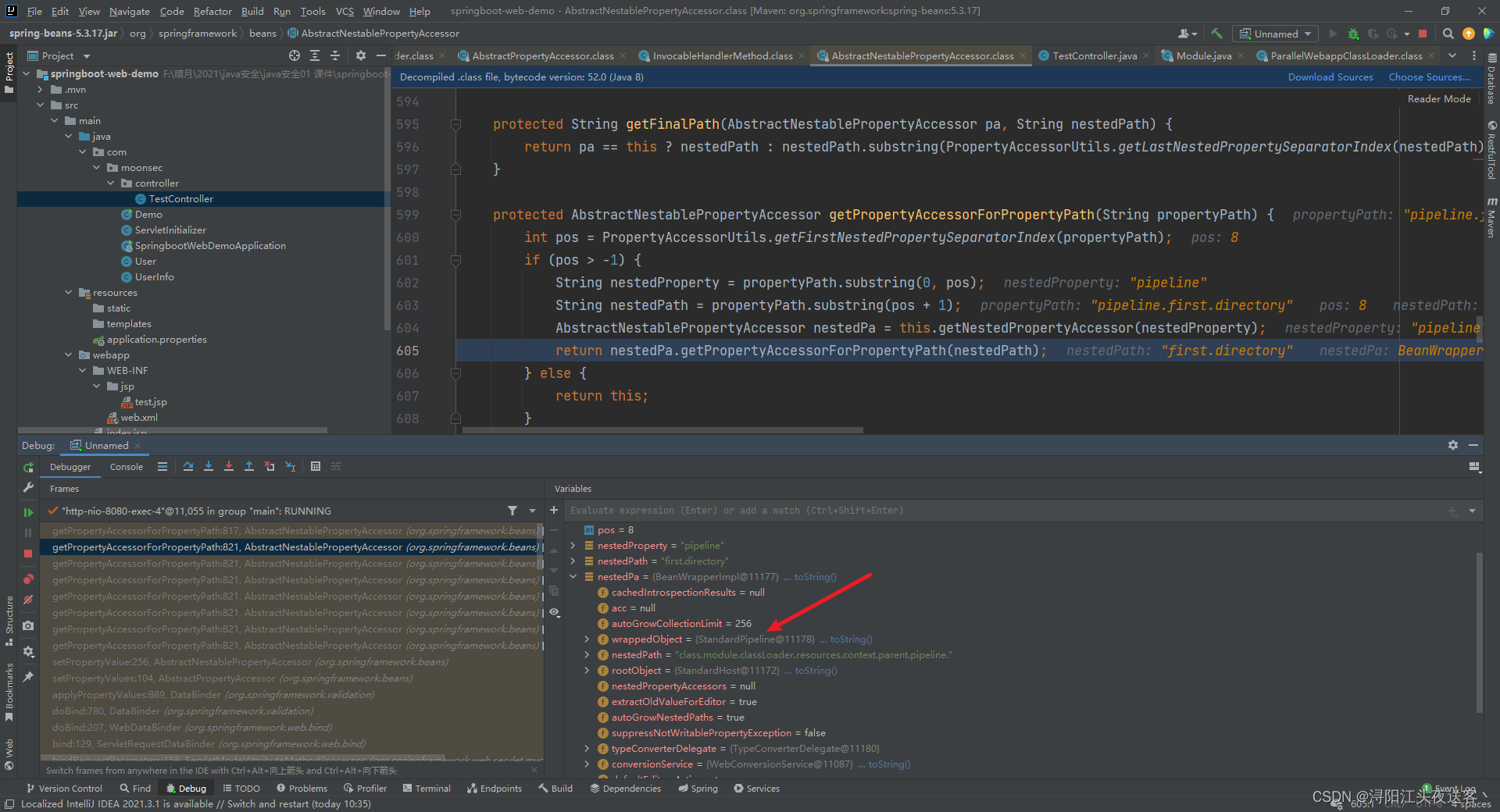
Task: Open Evaluate Expression calculator icon
Action: pyautogui.click(x=316, y=466)
